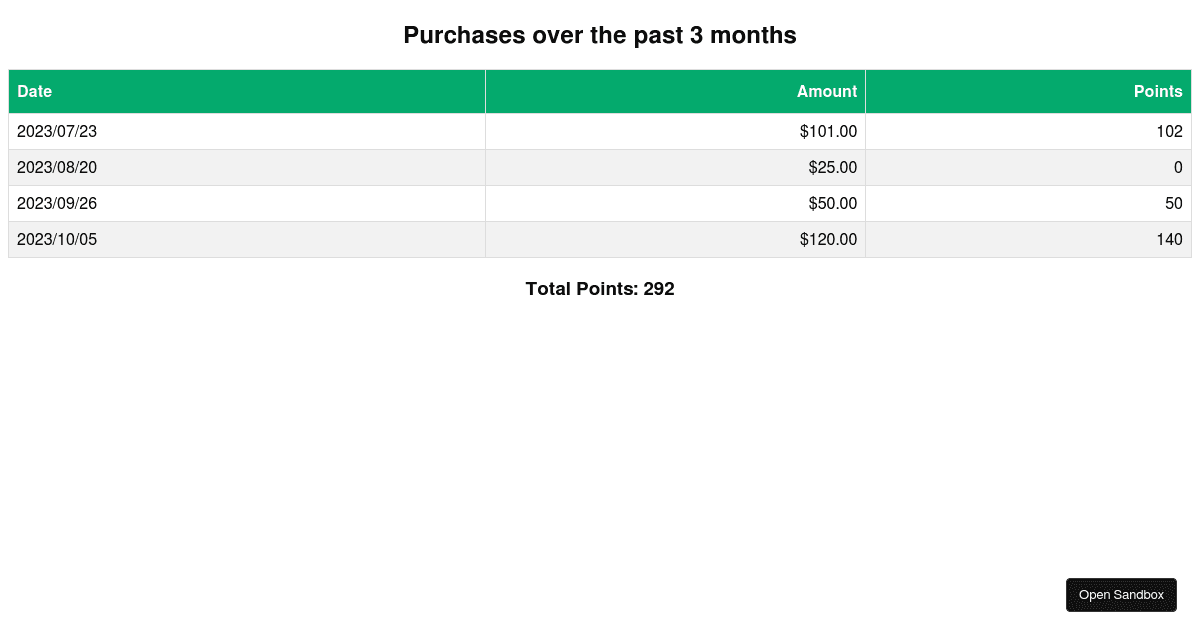The height and width of the screenshot is (630, 1200).
Task: Select the Date column header
Action: [x=247, y=91]
